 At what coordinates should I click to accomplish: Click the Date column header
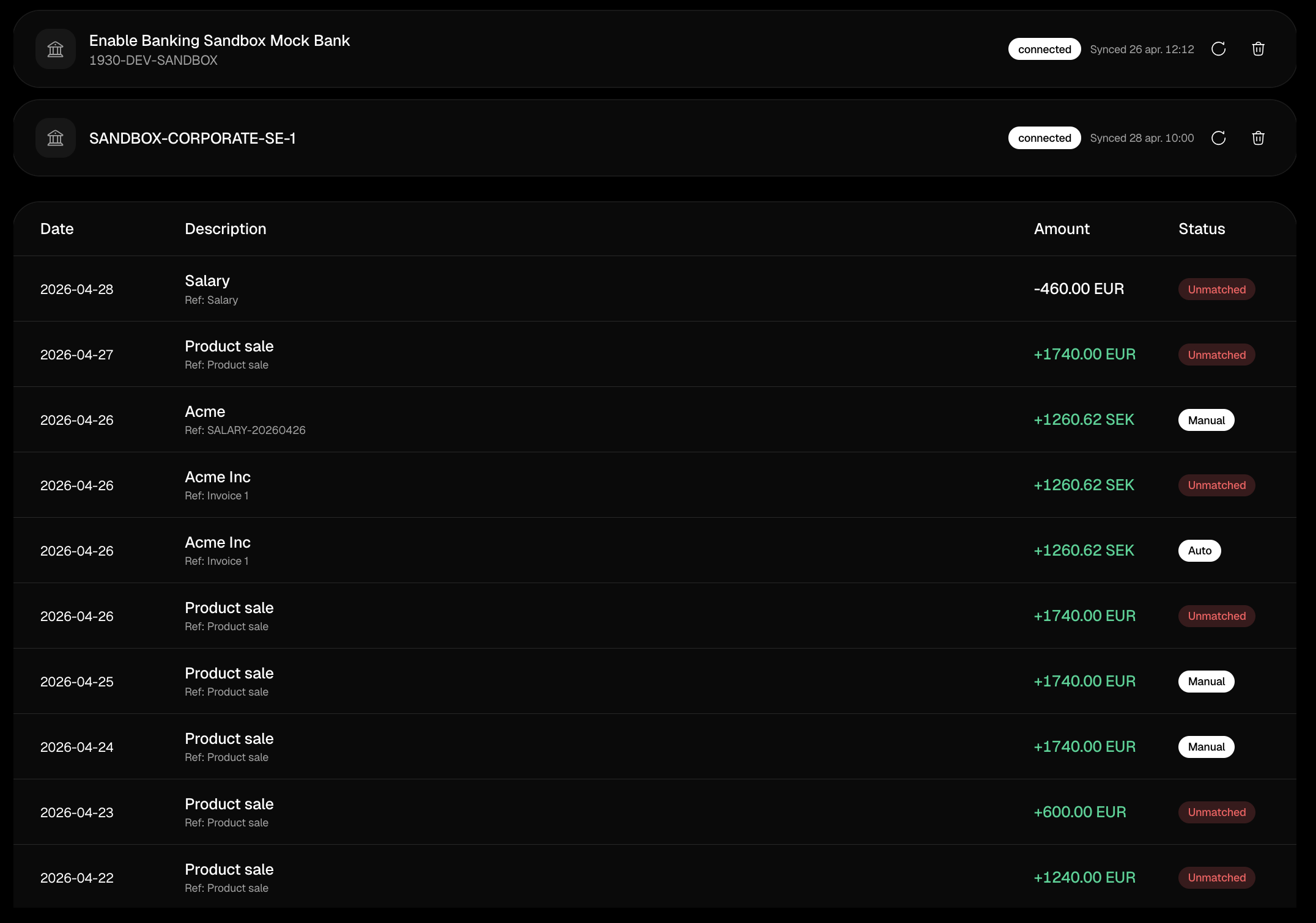coord(57,229)
